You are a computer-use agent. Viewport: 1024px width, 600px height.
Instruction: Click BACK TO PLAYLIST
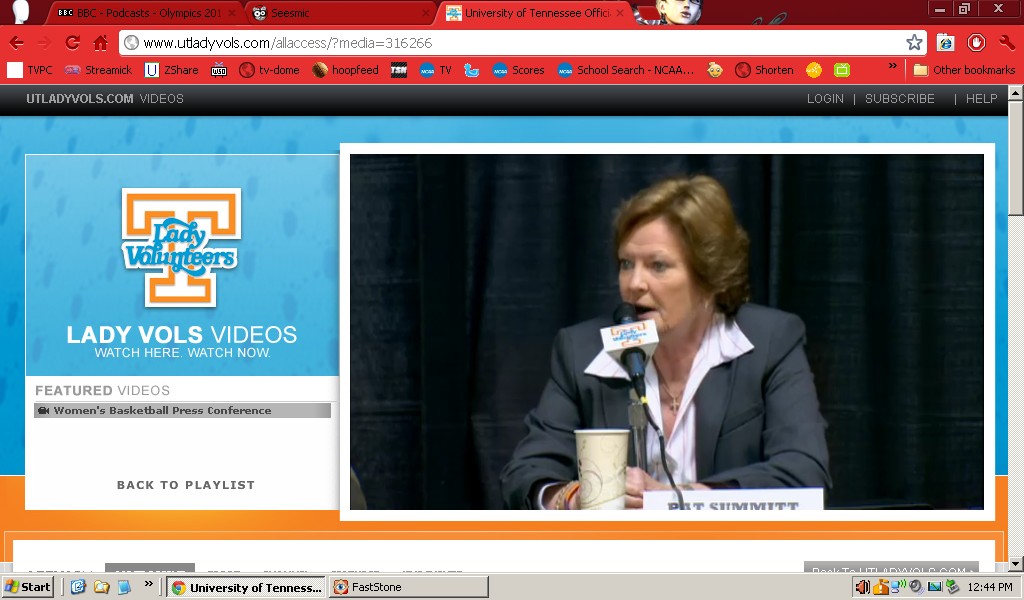[x=185, y=484]
